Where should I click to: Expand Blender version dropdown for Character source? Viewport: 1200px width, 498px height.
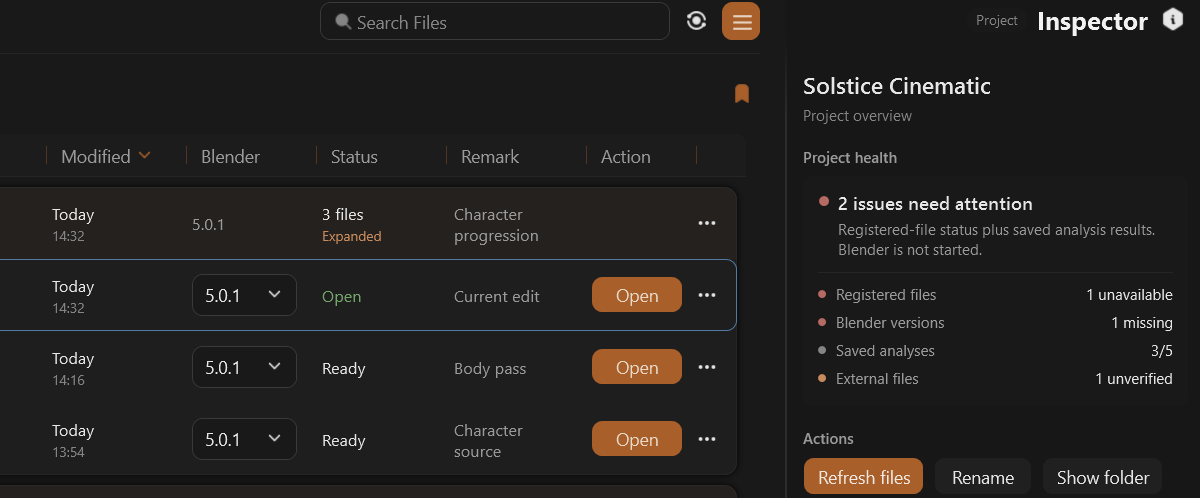click(244, 439)
